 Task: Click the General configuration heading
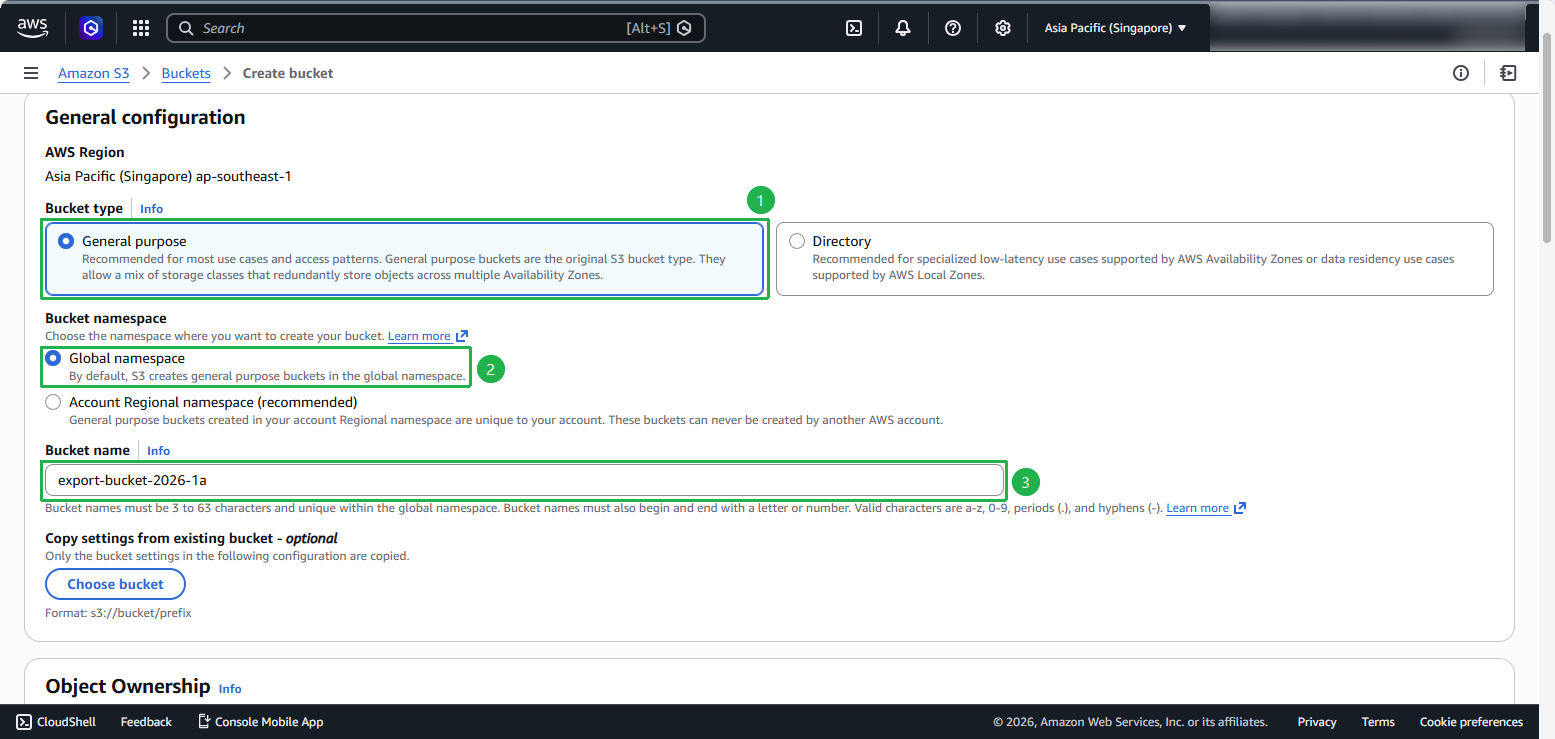[x=145, y=117]
